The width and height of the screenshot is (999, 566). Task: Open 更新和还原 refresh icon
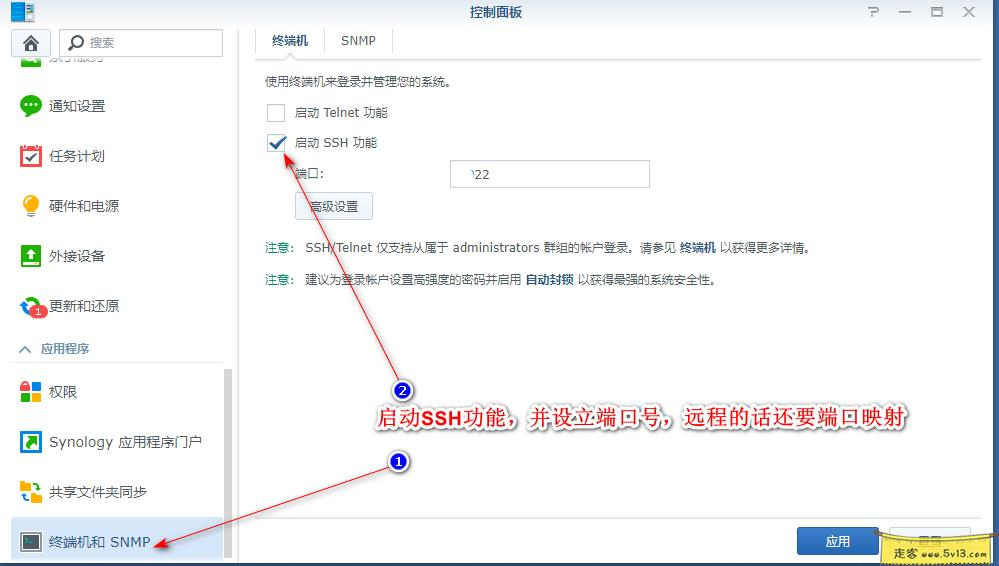coord(32,307)
